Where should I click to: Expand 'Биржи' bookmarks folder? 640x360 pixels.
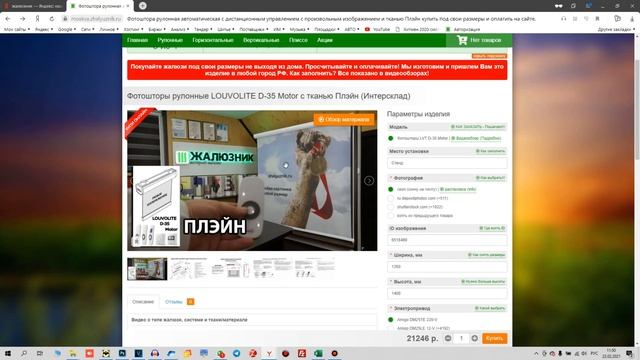pos(157,29)
